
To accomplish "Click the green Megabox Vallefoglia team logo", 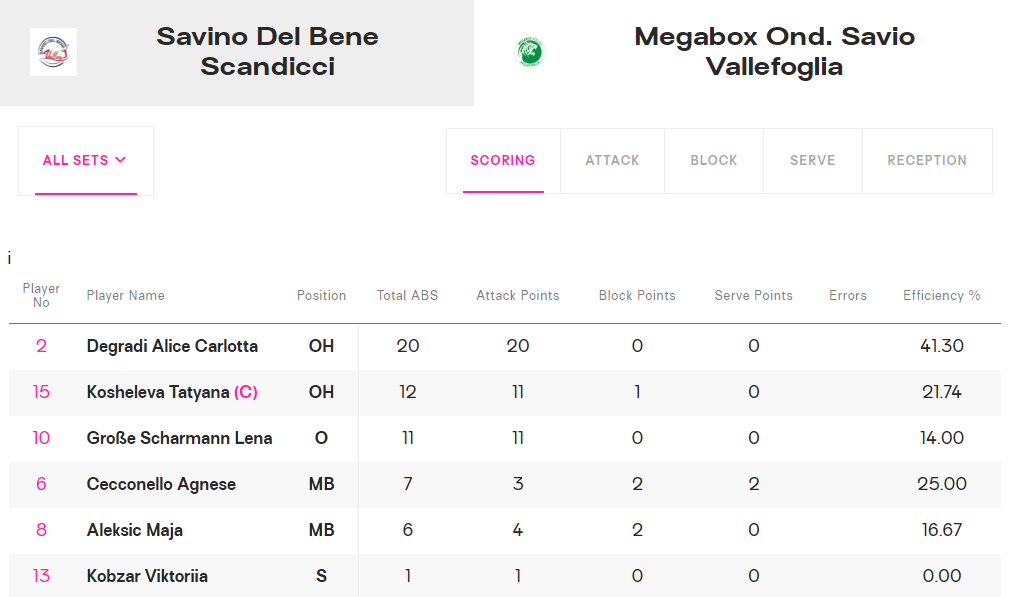I will [530, 52].
